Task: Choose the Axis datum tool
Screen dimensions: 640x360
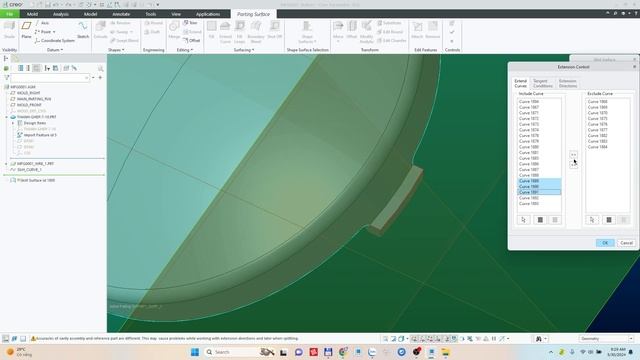Action: pos(42,23)
